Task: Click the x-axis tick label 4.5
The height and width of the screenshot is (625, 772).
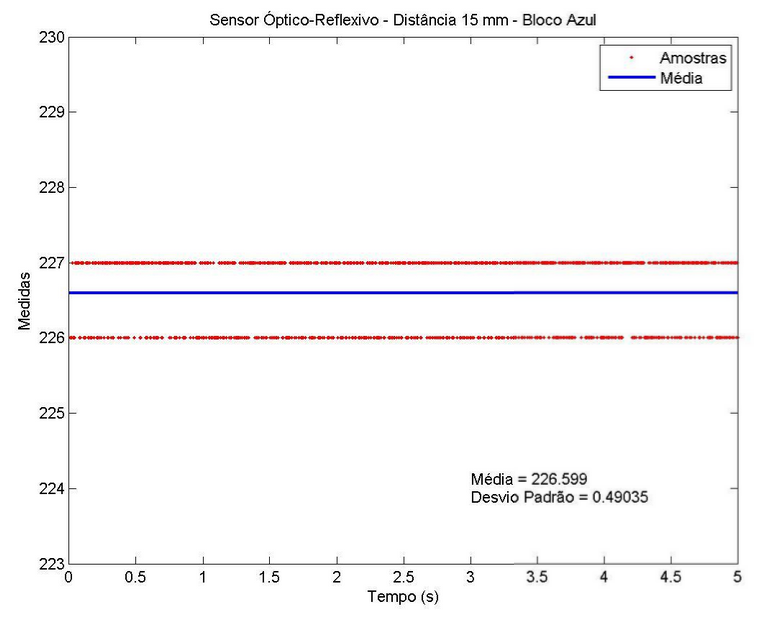Action: [671, 577]
